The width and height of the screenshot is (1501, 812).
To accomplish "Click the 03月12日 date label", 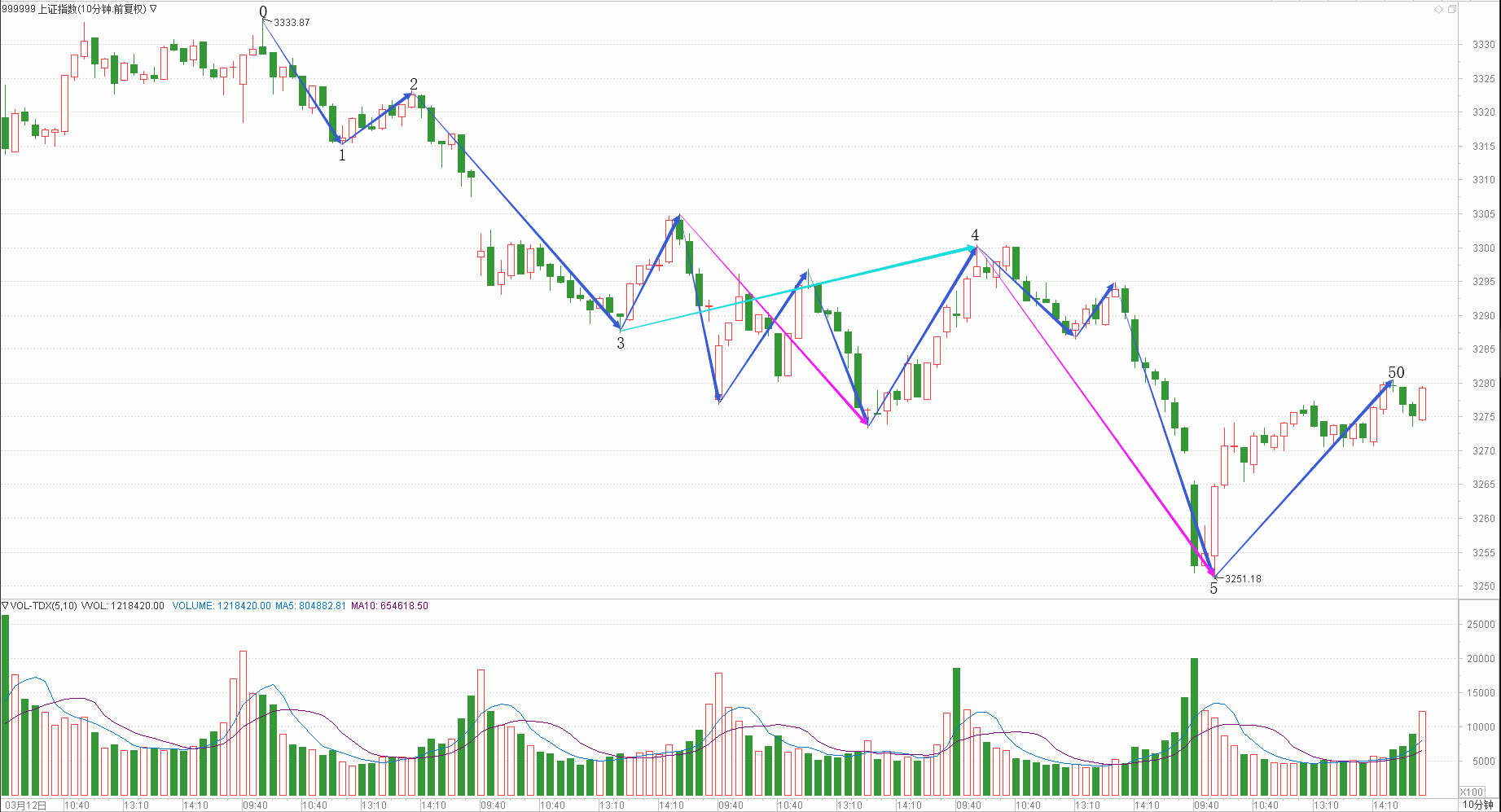I will coord(25,805).
